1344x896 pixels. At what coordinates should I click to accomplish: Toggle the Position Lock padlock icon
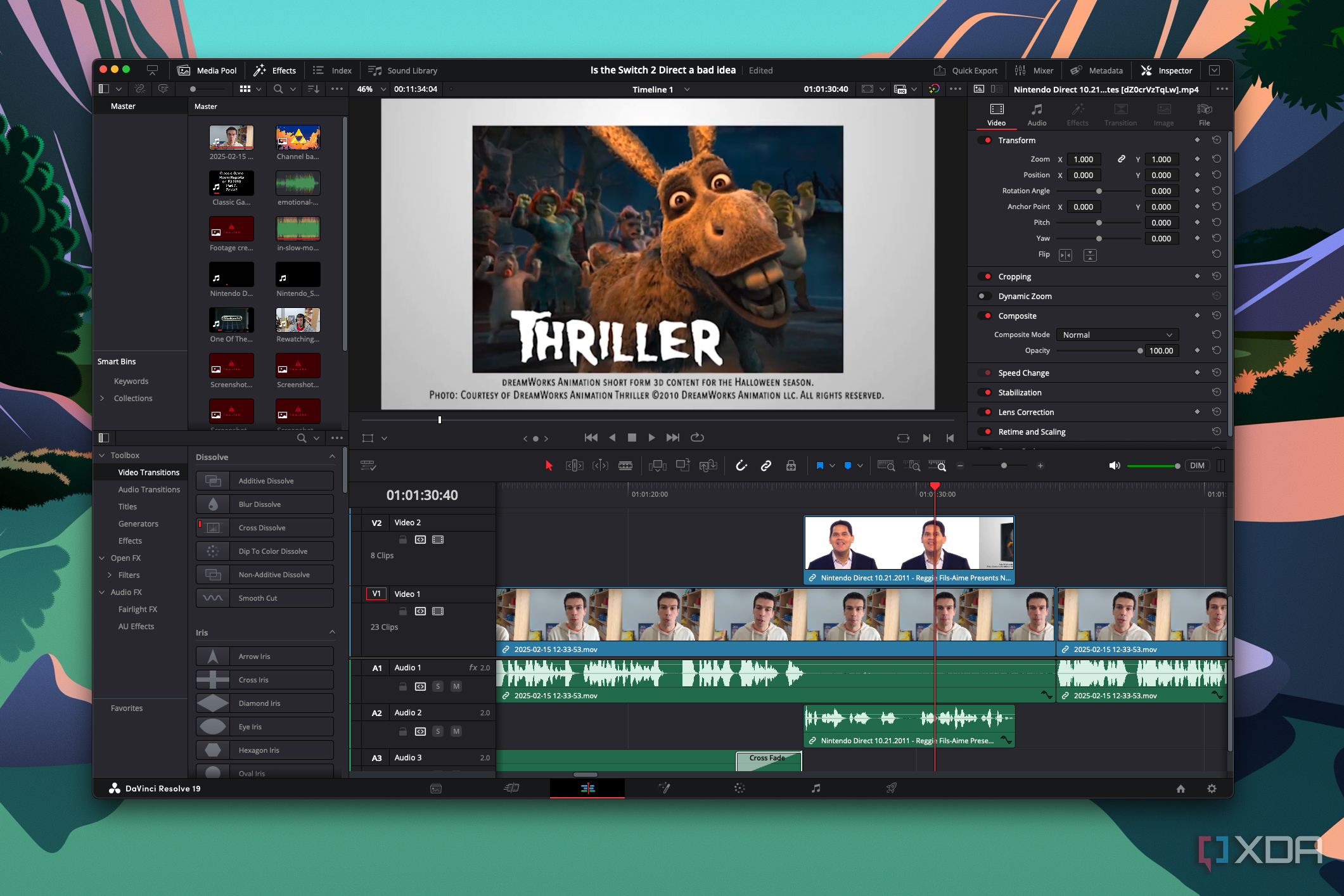(x=791, y=466)
